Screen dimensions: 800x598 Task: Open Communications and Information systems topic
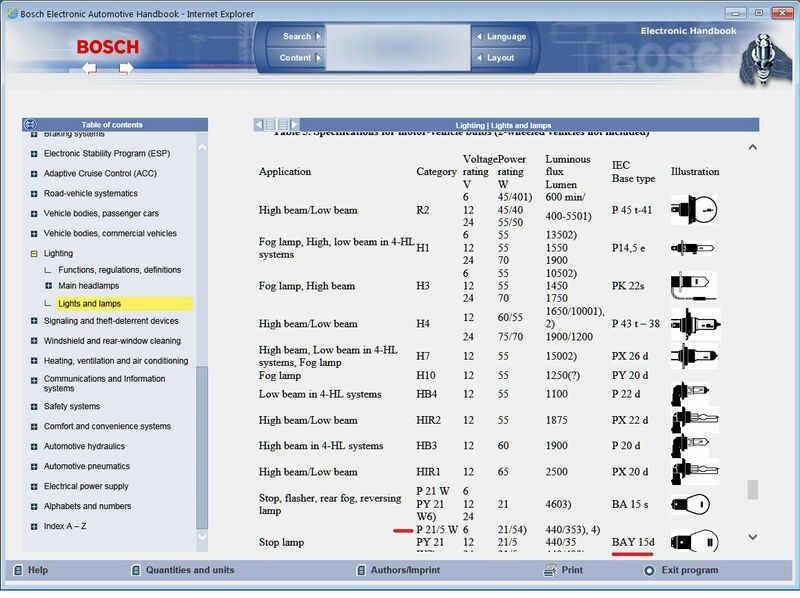pyautogui.click(x=105, y=383)
